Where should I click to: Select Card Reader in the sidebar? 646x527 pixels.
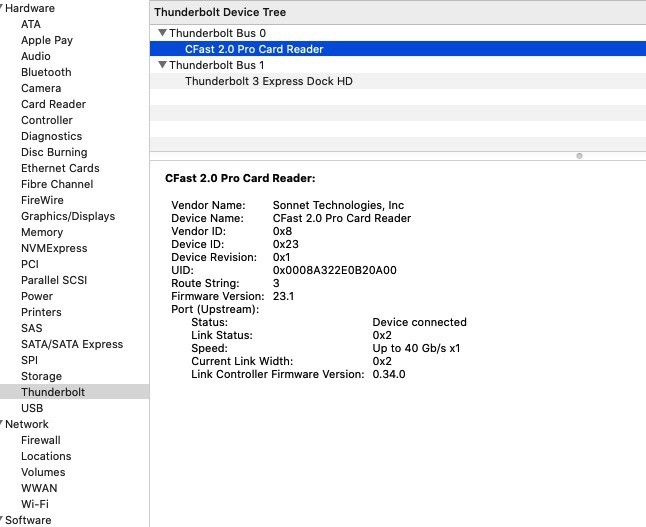click(54, 104)
